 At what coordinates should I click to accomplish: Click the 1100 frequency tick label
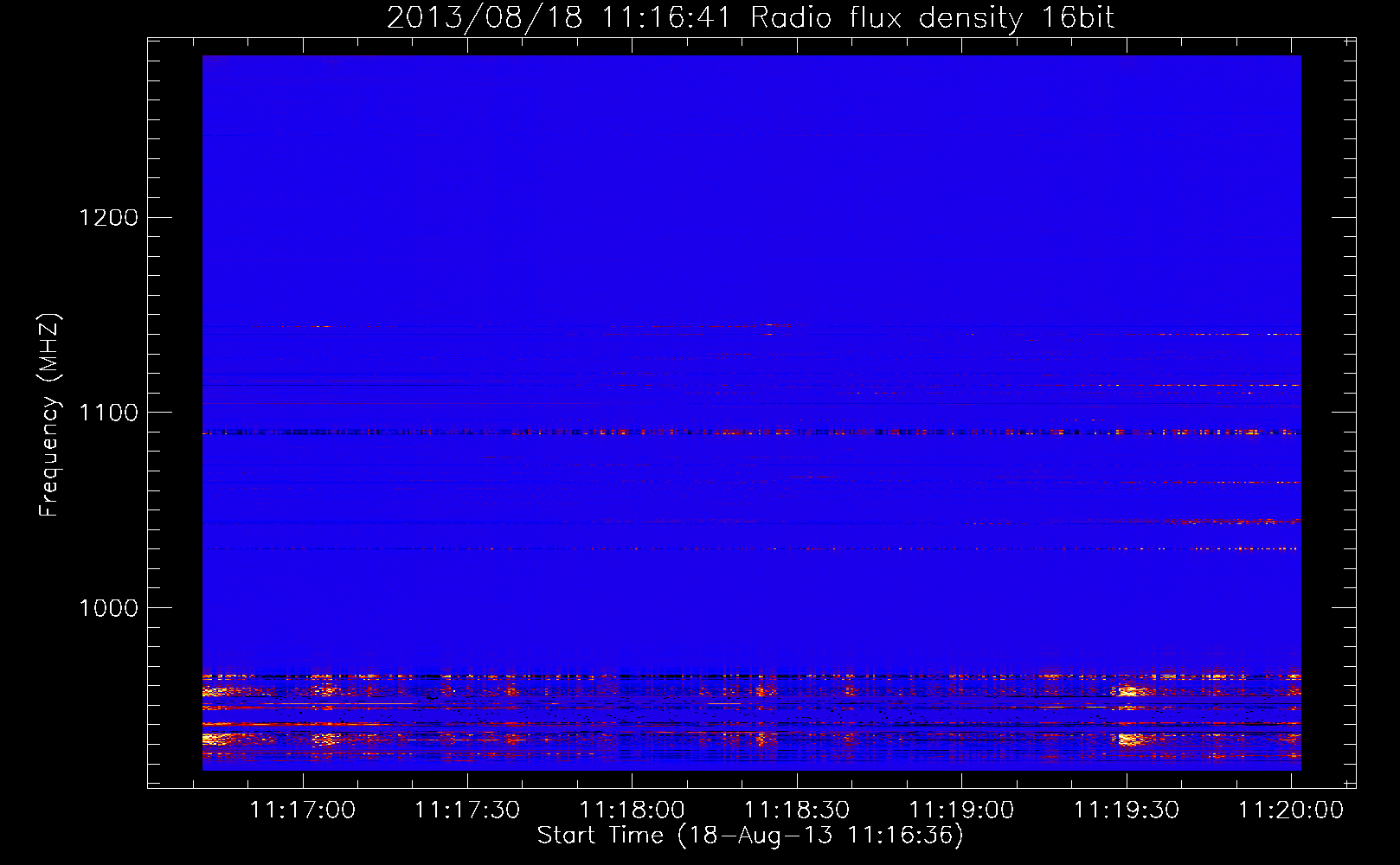pyautogui.click(x=109, y=413)
